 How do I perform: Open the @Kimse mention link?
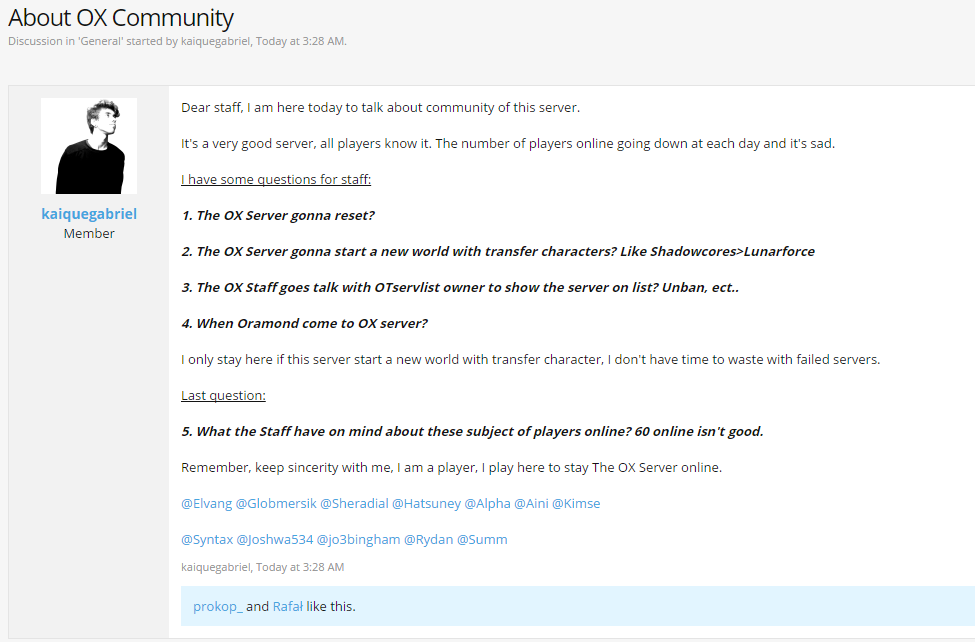coord(576,503)
